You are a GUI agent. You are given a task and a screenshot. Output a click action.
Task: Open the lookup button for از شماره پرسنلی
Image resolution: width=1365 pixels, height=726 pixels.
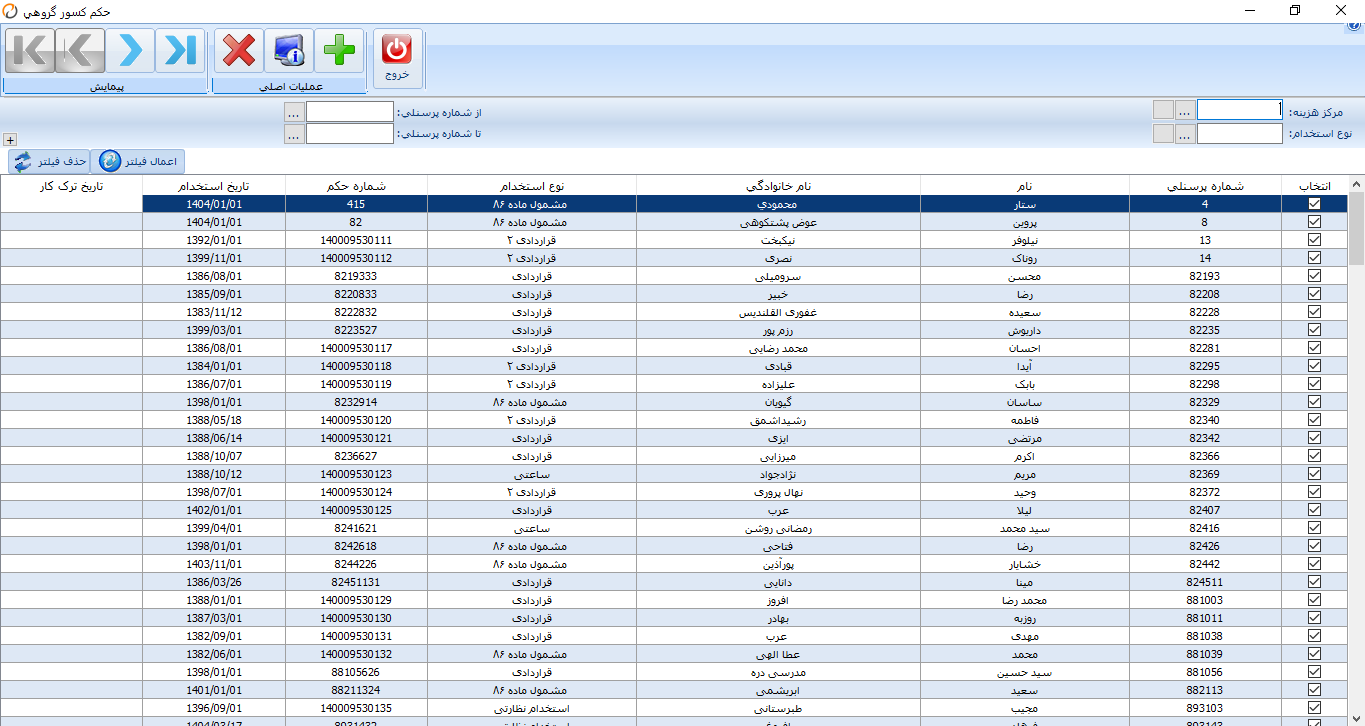click(x=294, y=112)
